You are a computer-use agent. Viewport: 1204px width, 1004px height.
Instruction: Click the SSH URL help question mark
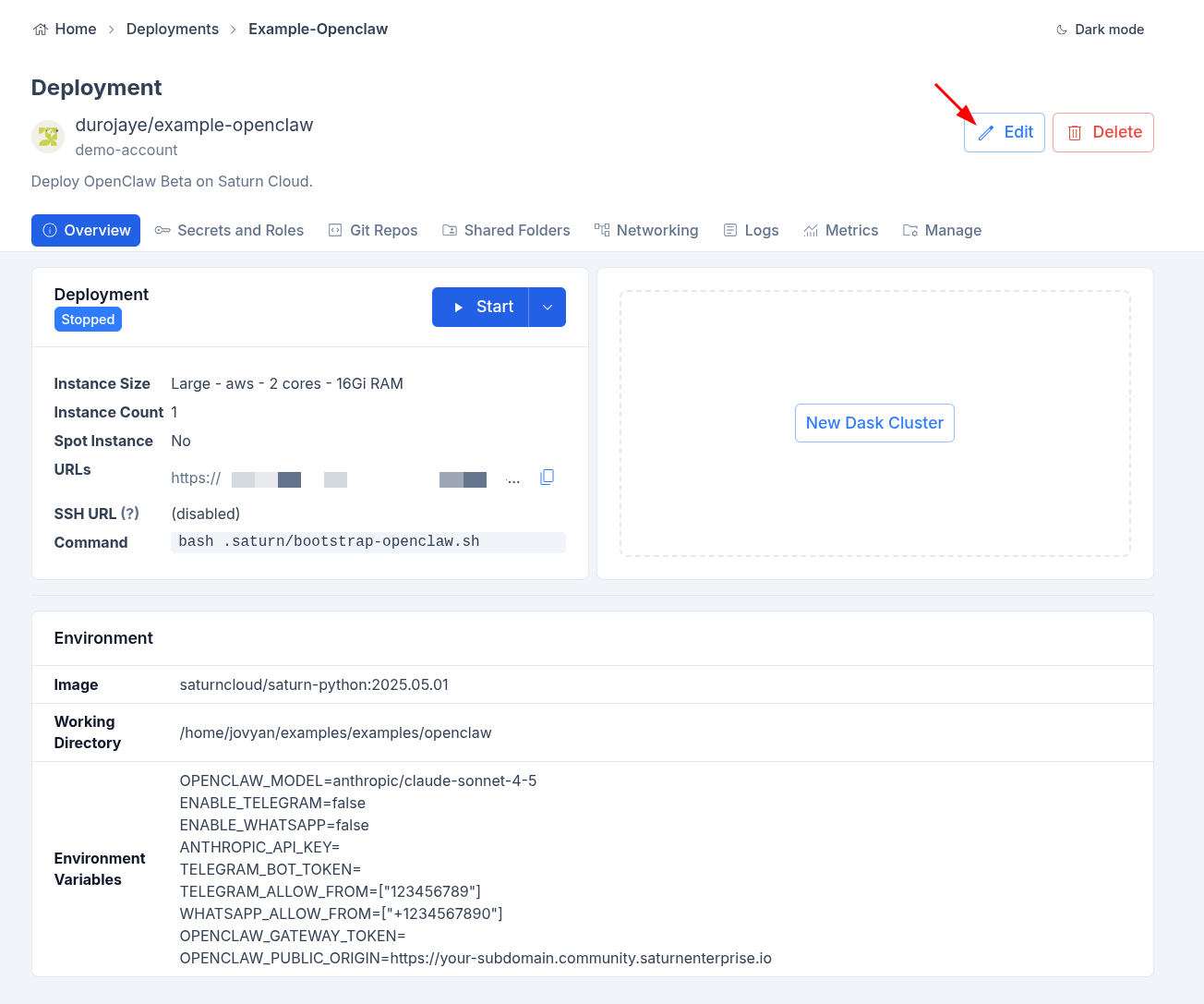click(x=130, y=514)
